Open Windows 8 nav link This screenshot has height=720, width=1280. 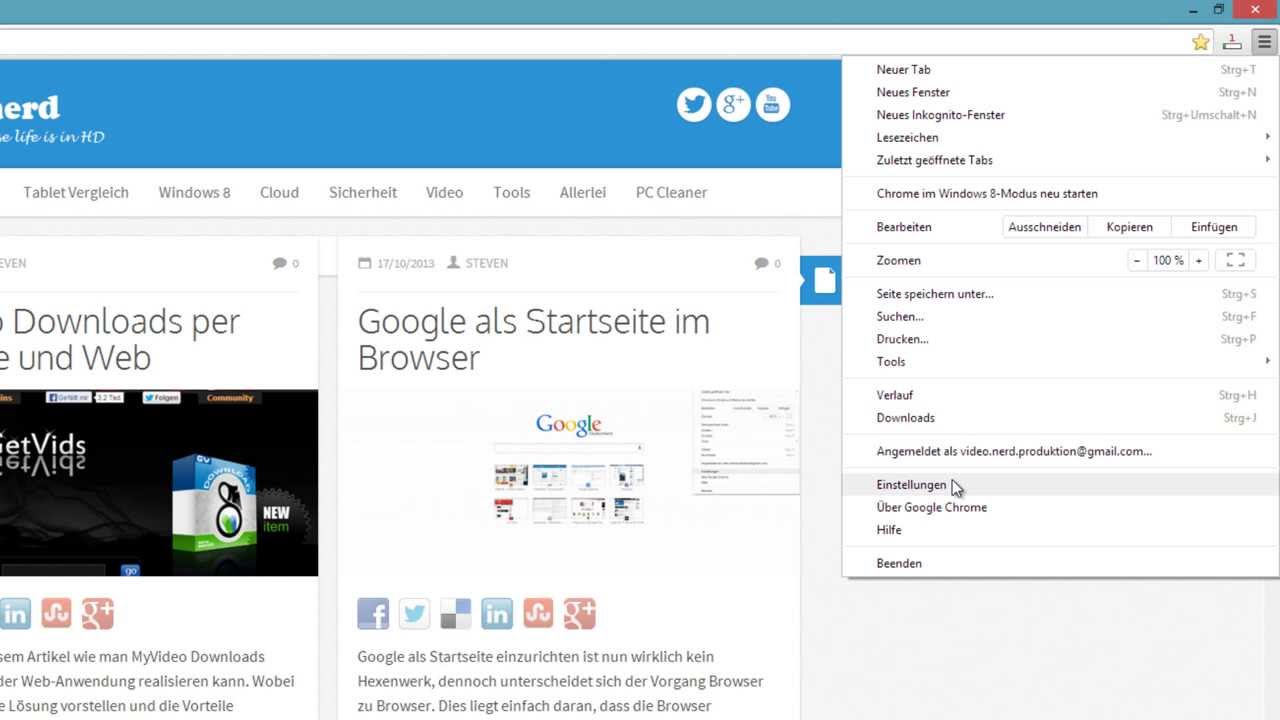click(194, 192)
